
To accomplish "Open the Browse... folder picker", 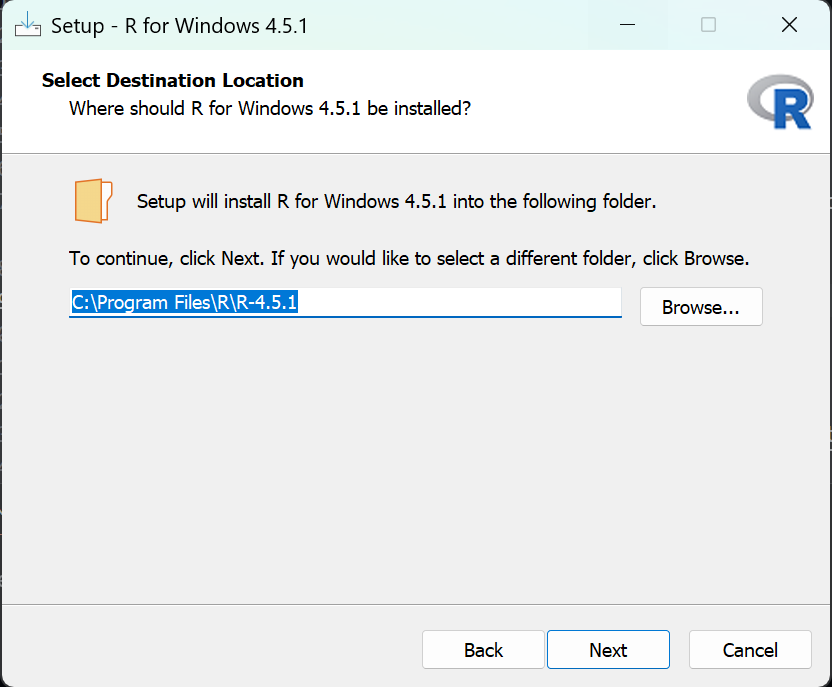I will 700,307.
